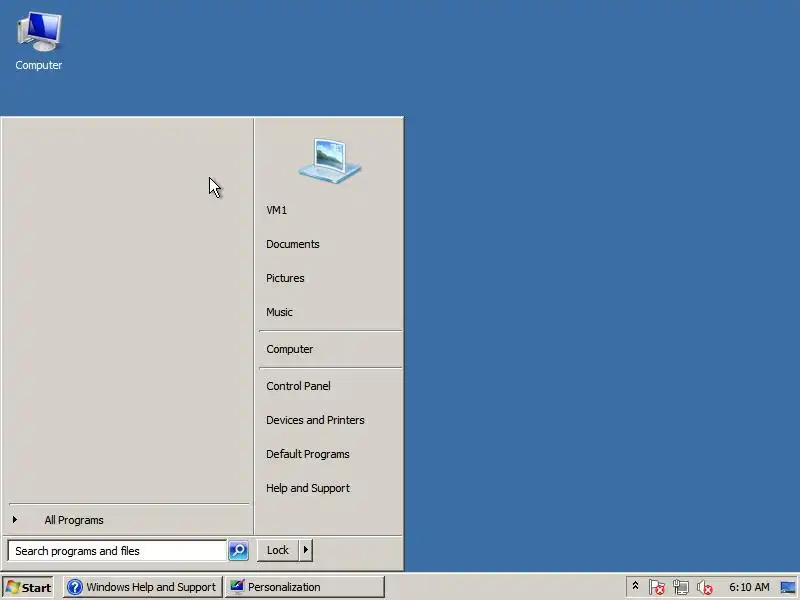The height and width of the screenshot is (600, 800).
Task: Open the VM1 user folder
Action: [x=330, y=210]
